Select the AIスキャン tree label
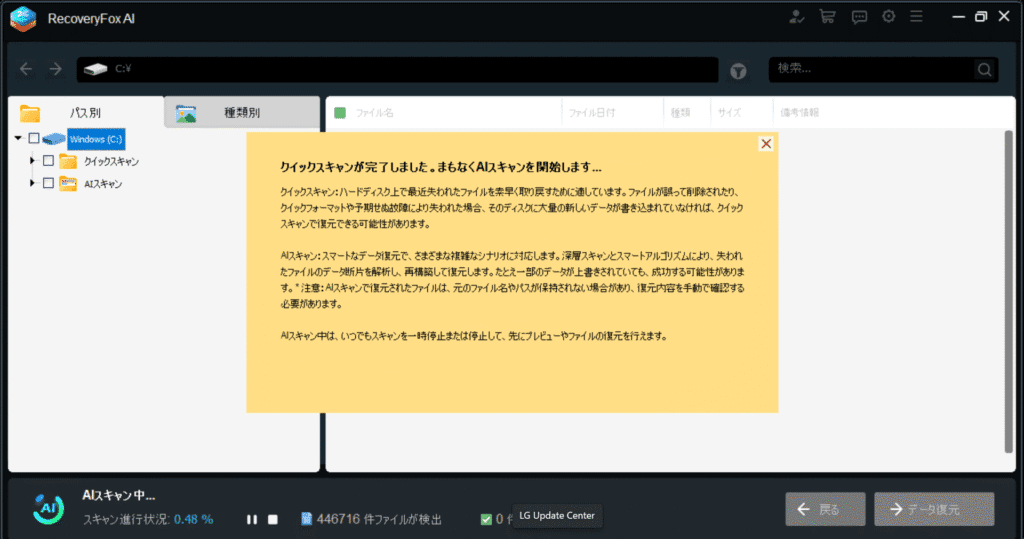The height and width of the screenshot is (539, 1024). (103, 184)
